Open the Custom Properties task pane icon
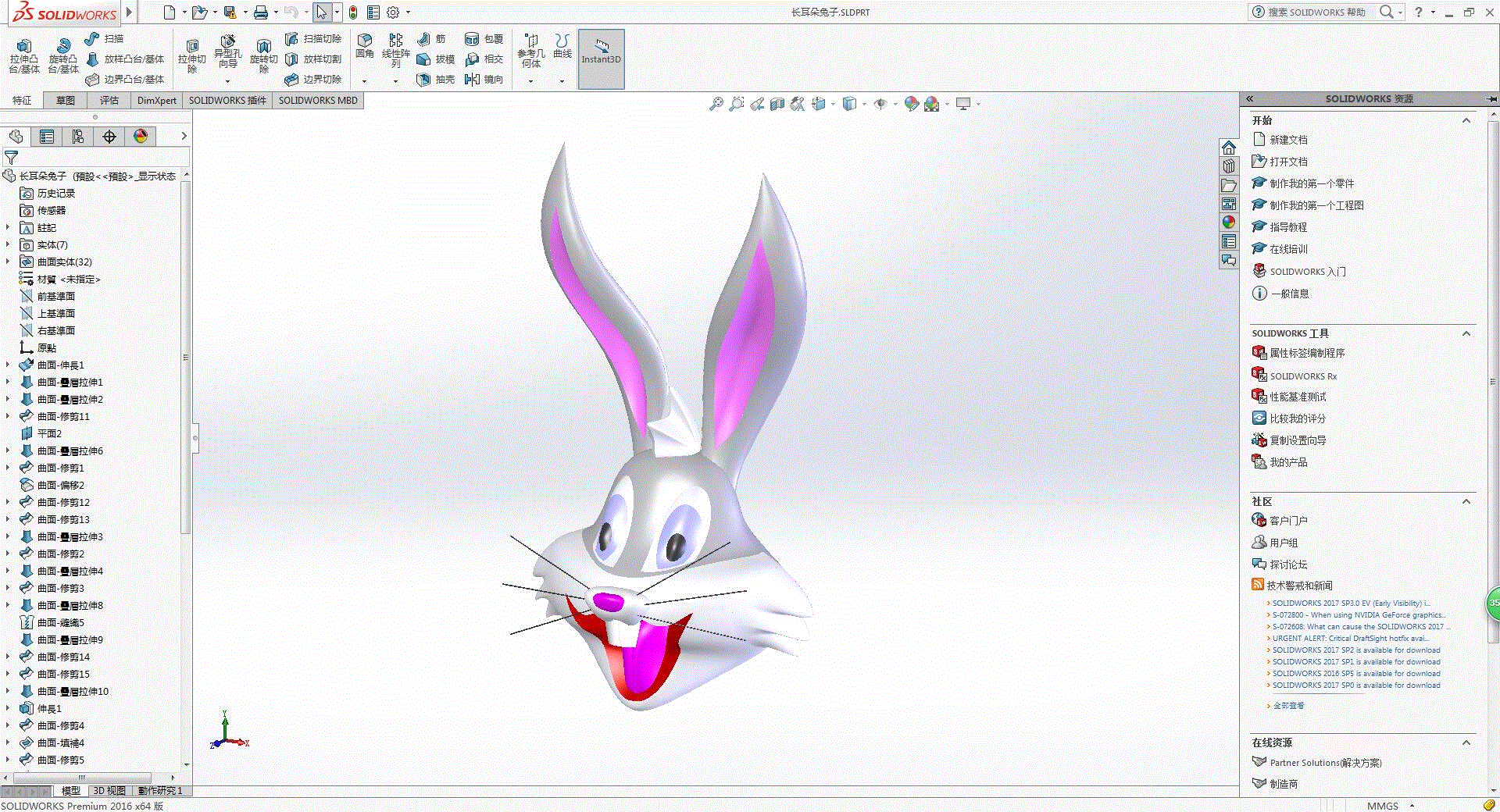This screenshot has width=1500, height=812. tap(1229, 241)
